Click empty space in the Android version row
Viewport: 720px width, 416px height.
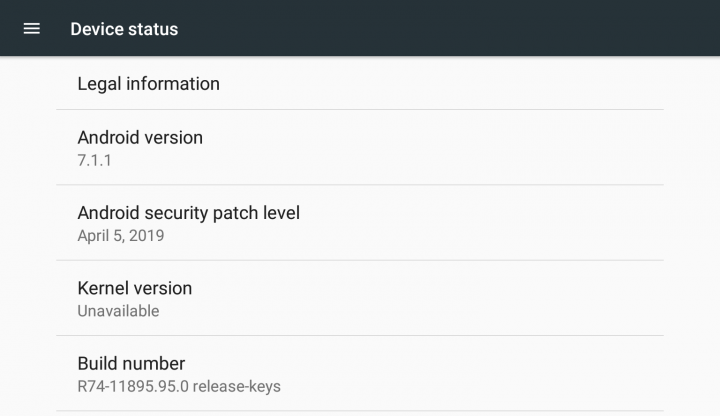click(436, 147)
